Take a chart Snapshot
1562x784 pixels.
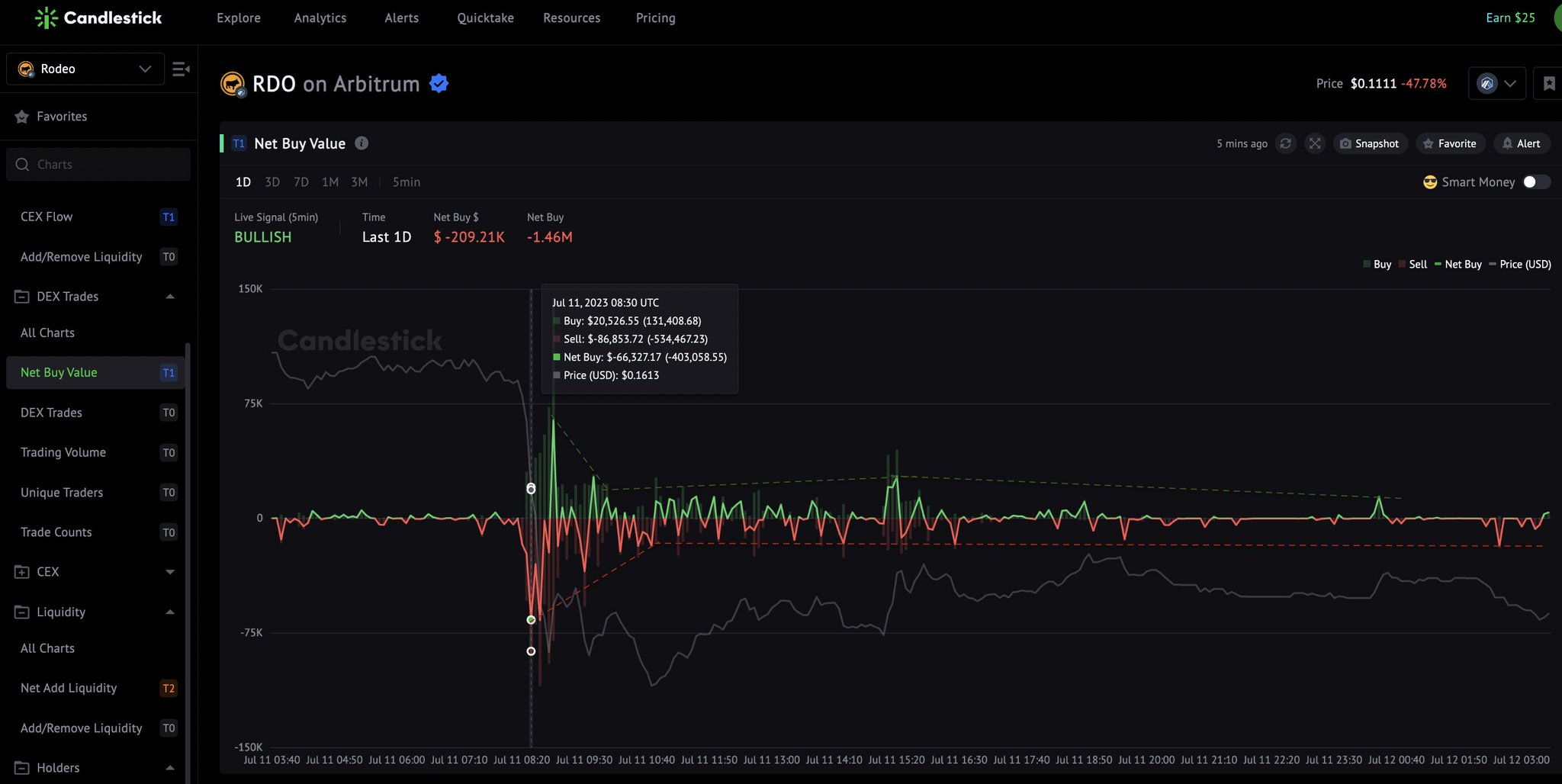pyautogui.click(x=1370, y=143)
